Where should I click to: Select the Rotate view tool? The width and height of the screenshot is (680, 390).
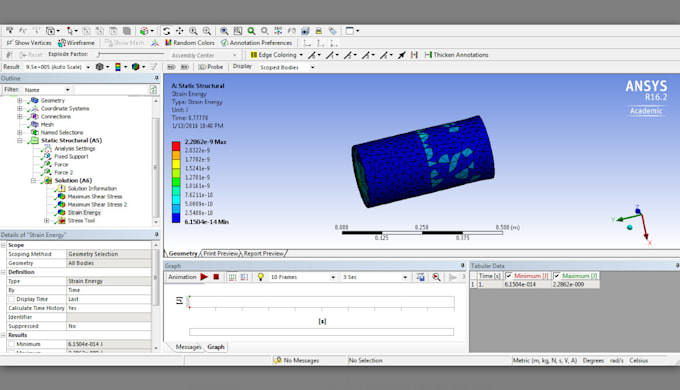pos(167,31)
